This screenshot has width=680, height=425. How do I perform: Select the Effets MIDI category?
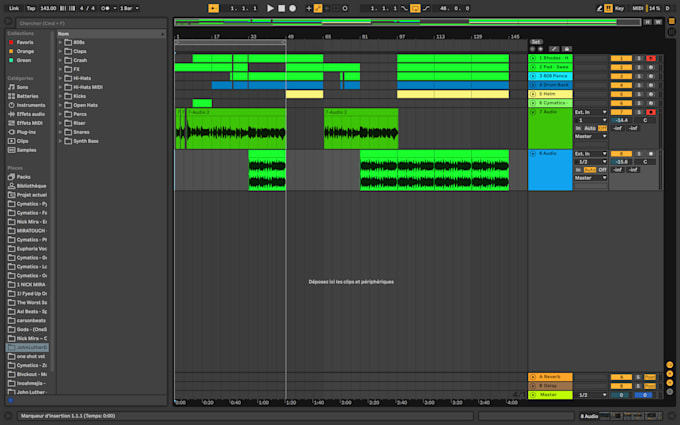29,123
